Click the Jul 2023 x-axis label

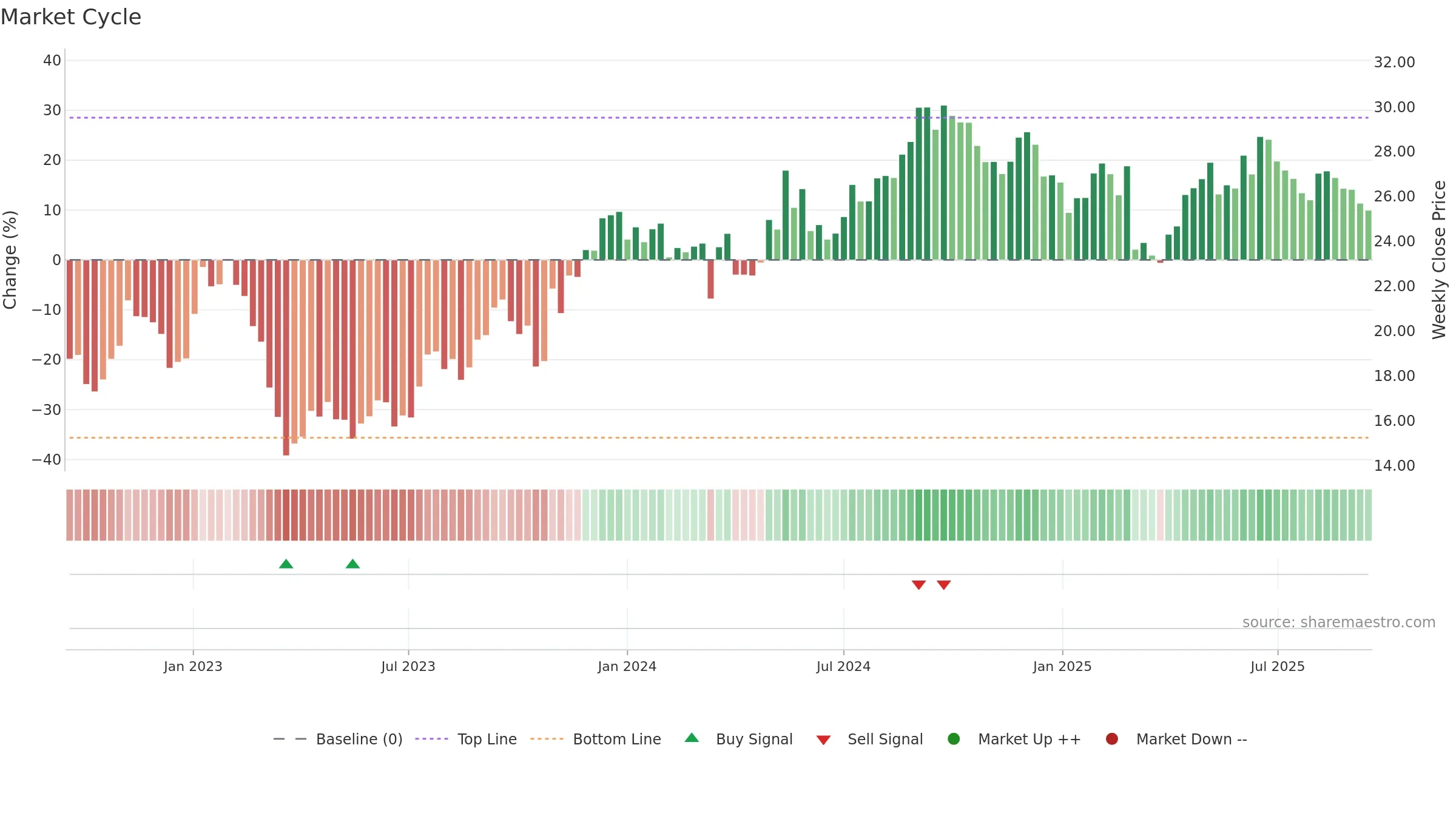408,666
